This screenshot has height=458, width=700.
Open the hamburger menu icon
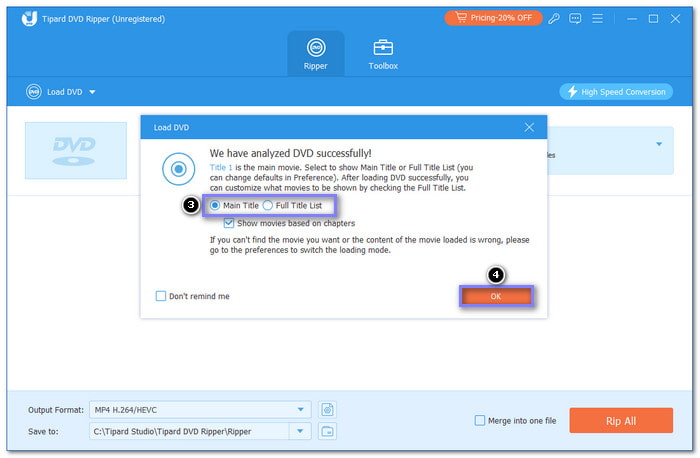click(597, 18)
